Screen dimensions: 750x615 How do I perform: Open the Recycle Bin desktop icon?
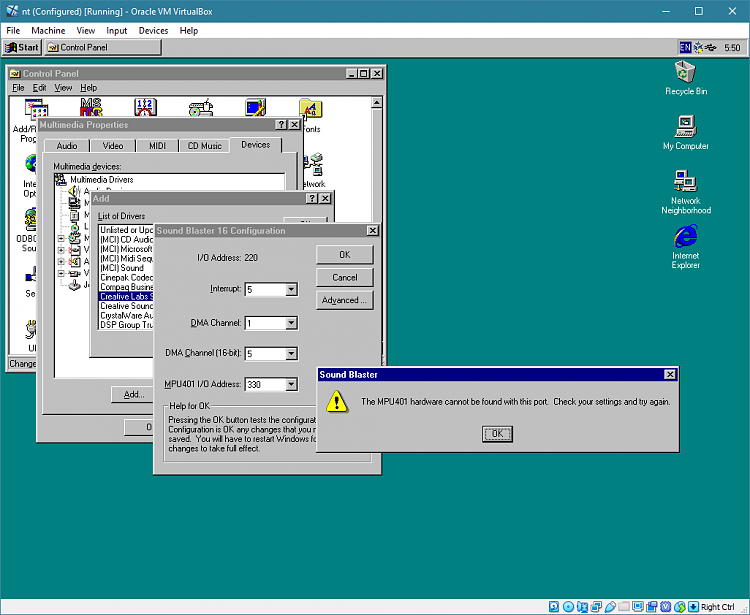tap(685, 72)
